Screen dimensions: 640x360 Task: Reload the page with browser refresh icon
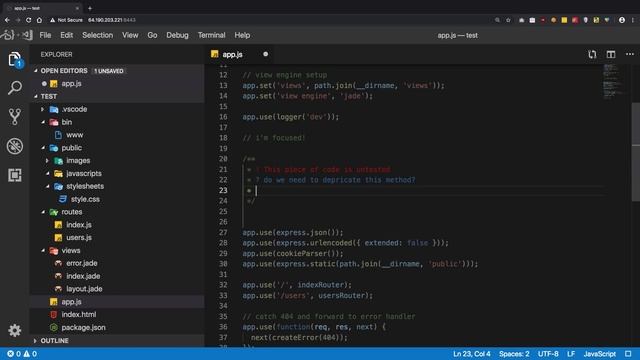click(28, 20)
